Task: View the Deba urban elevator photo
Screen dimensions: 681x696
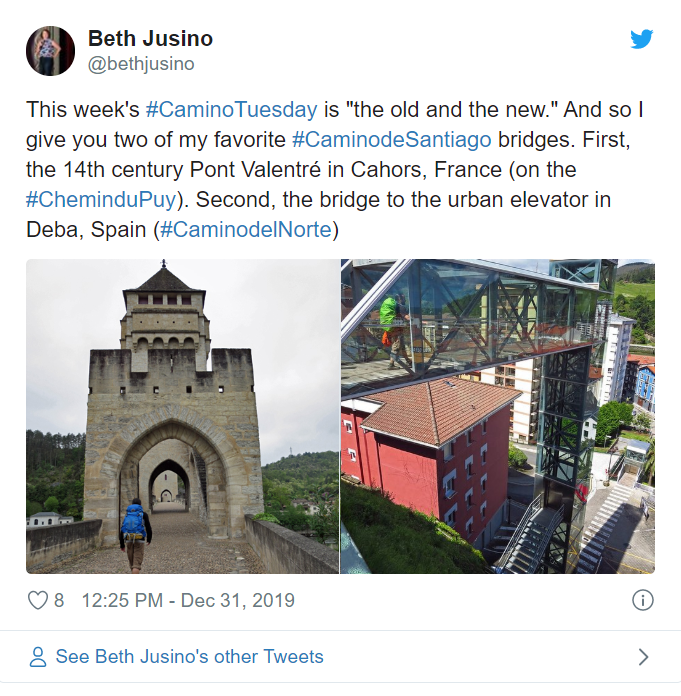Action: [498, 416]
